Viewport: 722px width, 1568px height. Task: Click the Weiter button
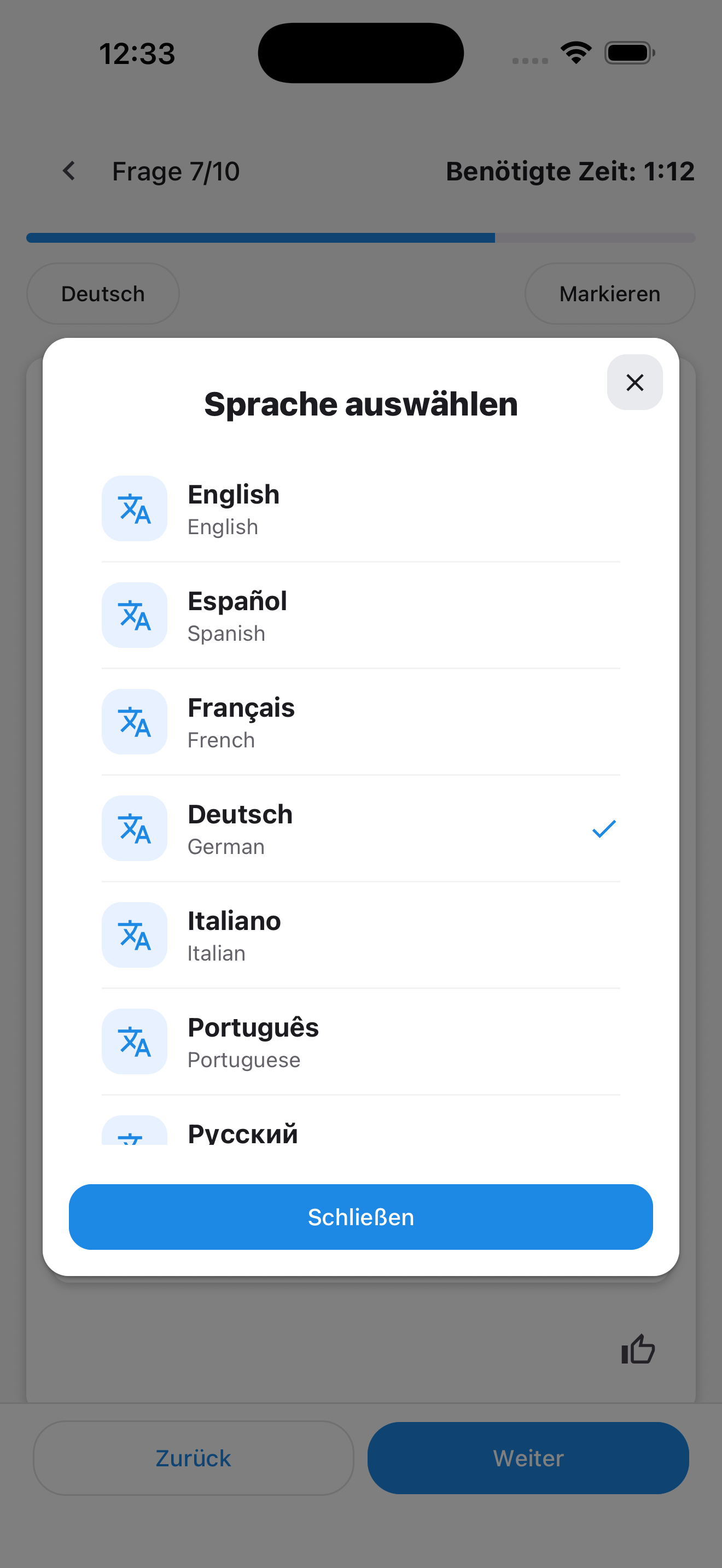click(x=528, y=1458)
